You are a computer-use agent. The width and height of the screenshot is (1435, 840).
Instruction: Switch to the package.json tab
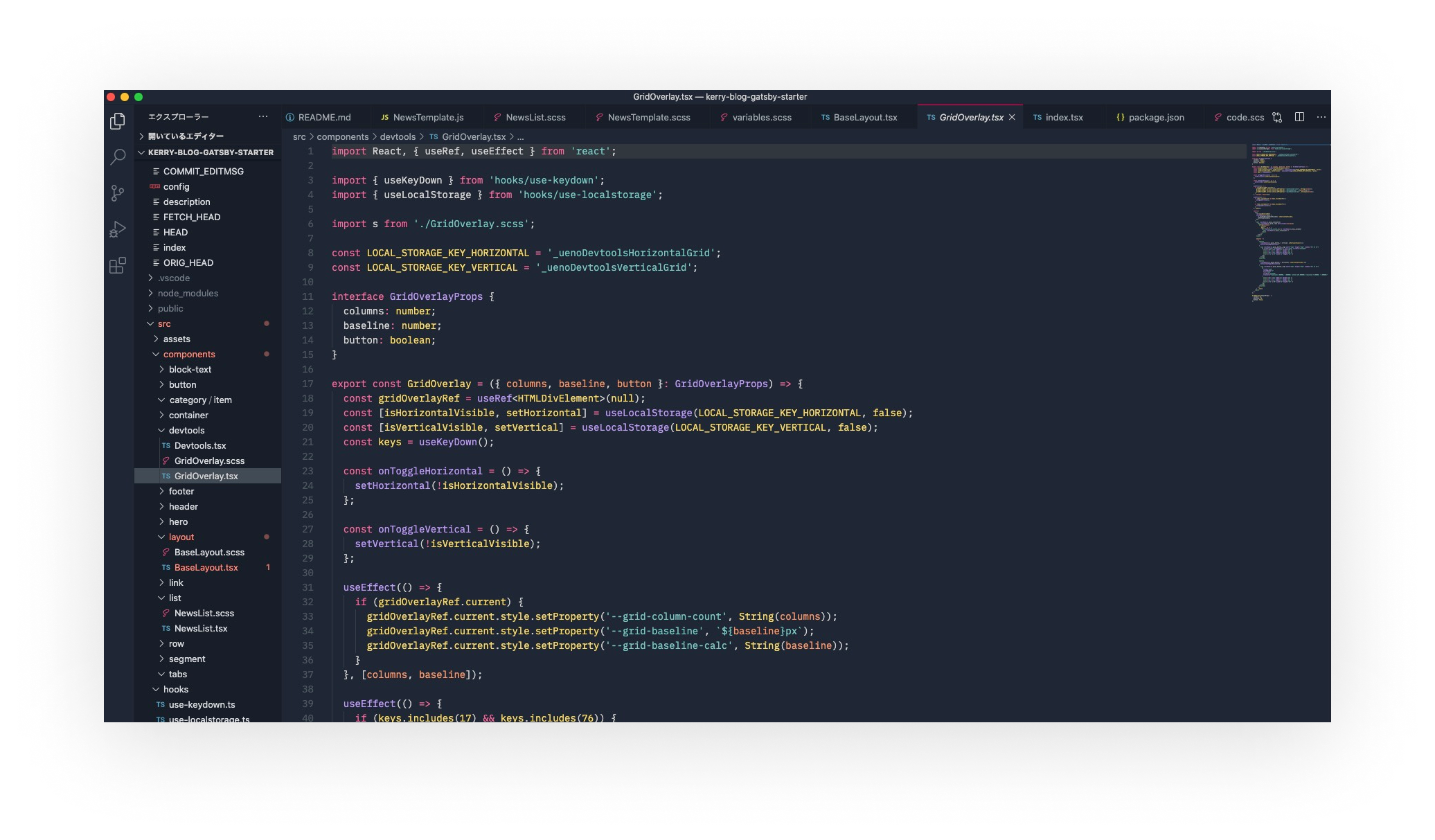pyautogui.click(x=1155, y=118)
